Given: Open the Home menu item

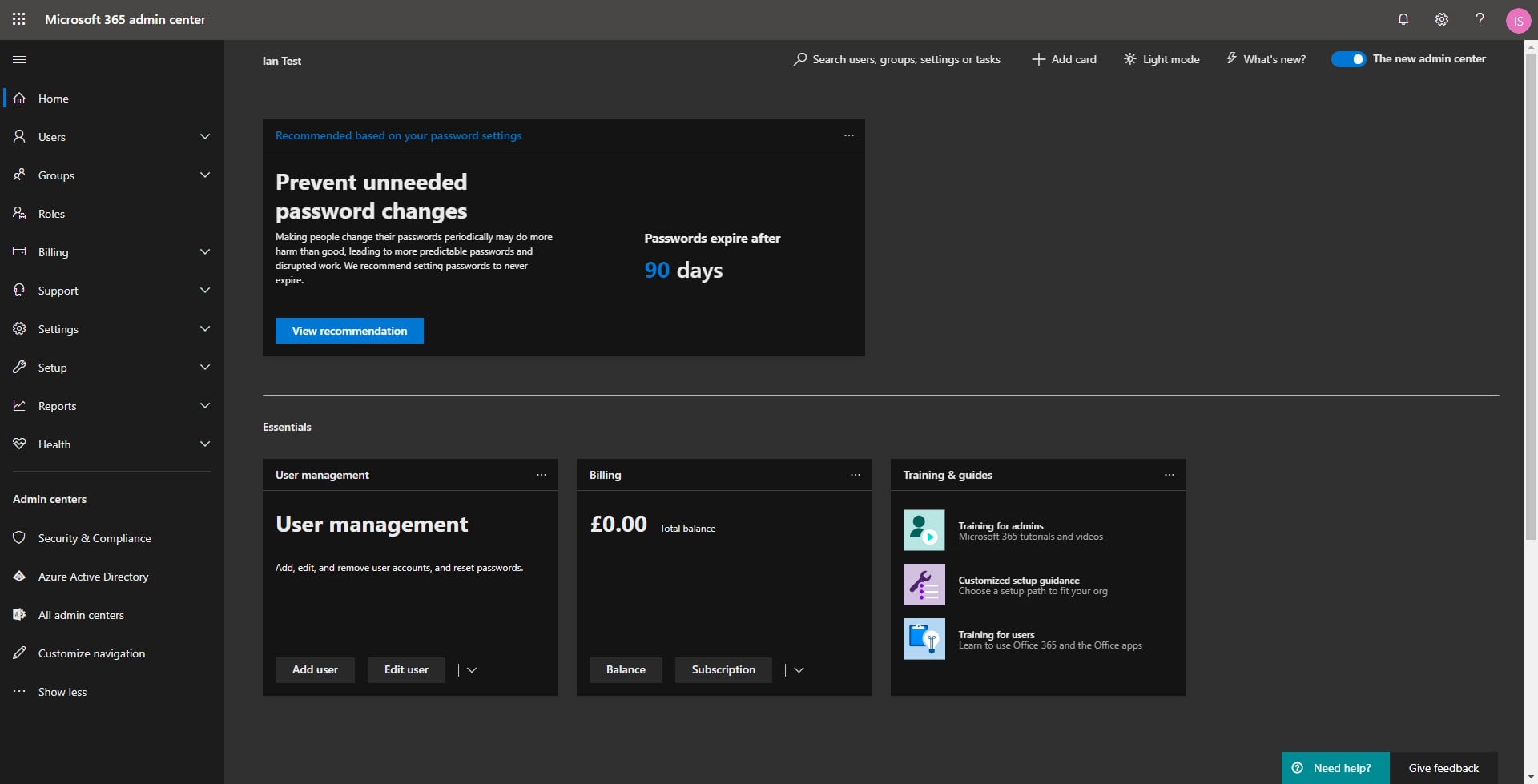Looking at the screenshot, I should [52, 98].
